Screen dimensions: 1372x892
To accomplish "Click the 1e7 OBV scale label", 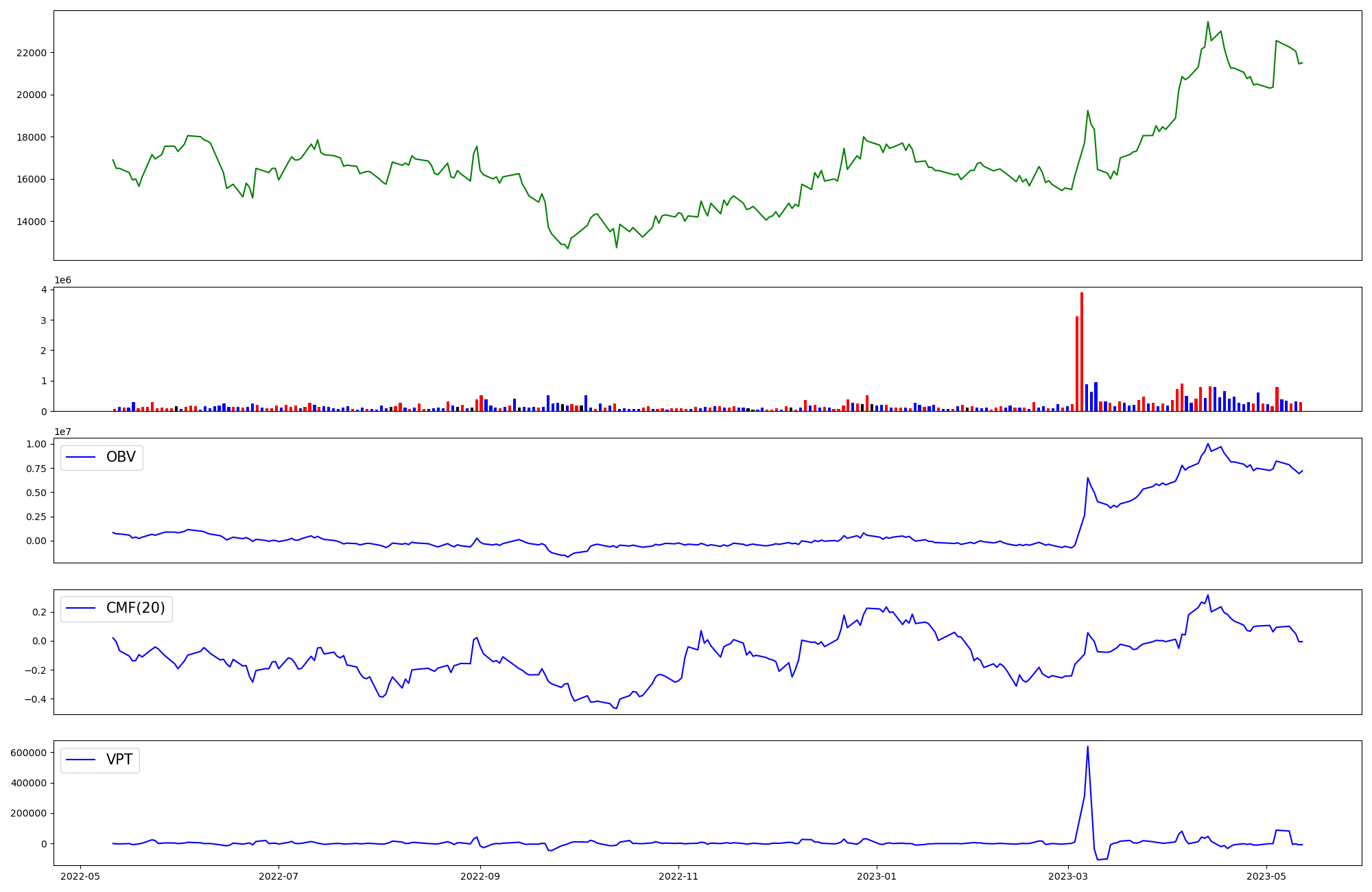I will 62,432.
